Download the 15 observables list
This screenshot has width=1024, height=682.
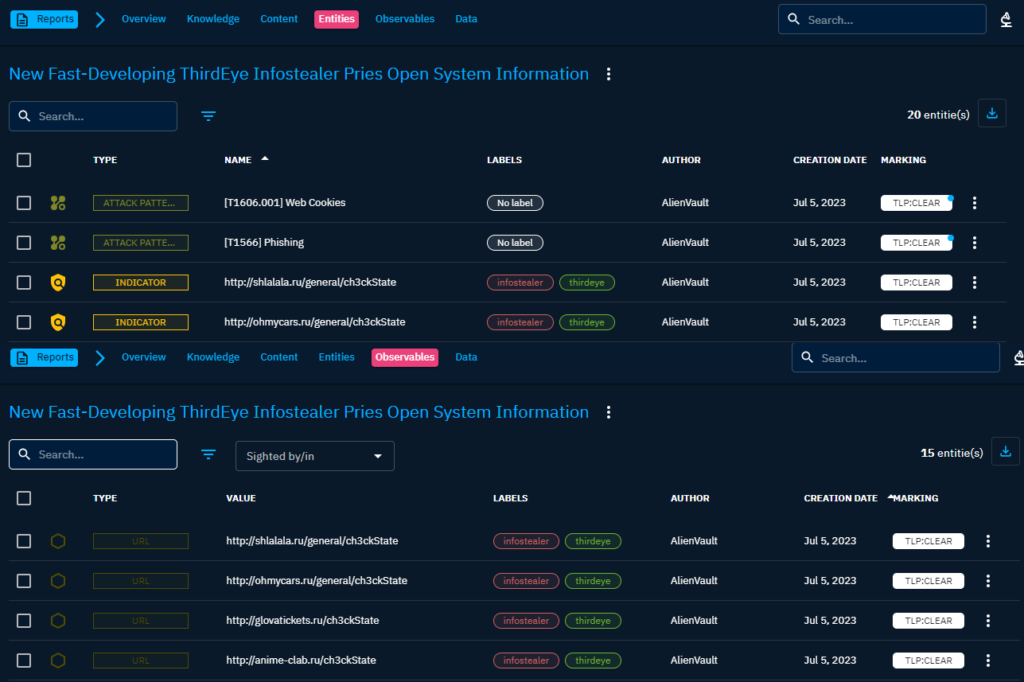[1005, 452]
